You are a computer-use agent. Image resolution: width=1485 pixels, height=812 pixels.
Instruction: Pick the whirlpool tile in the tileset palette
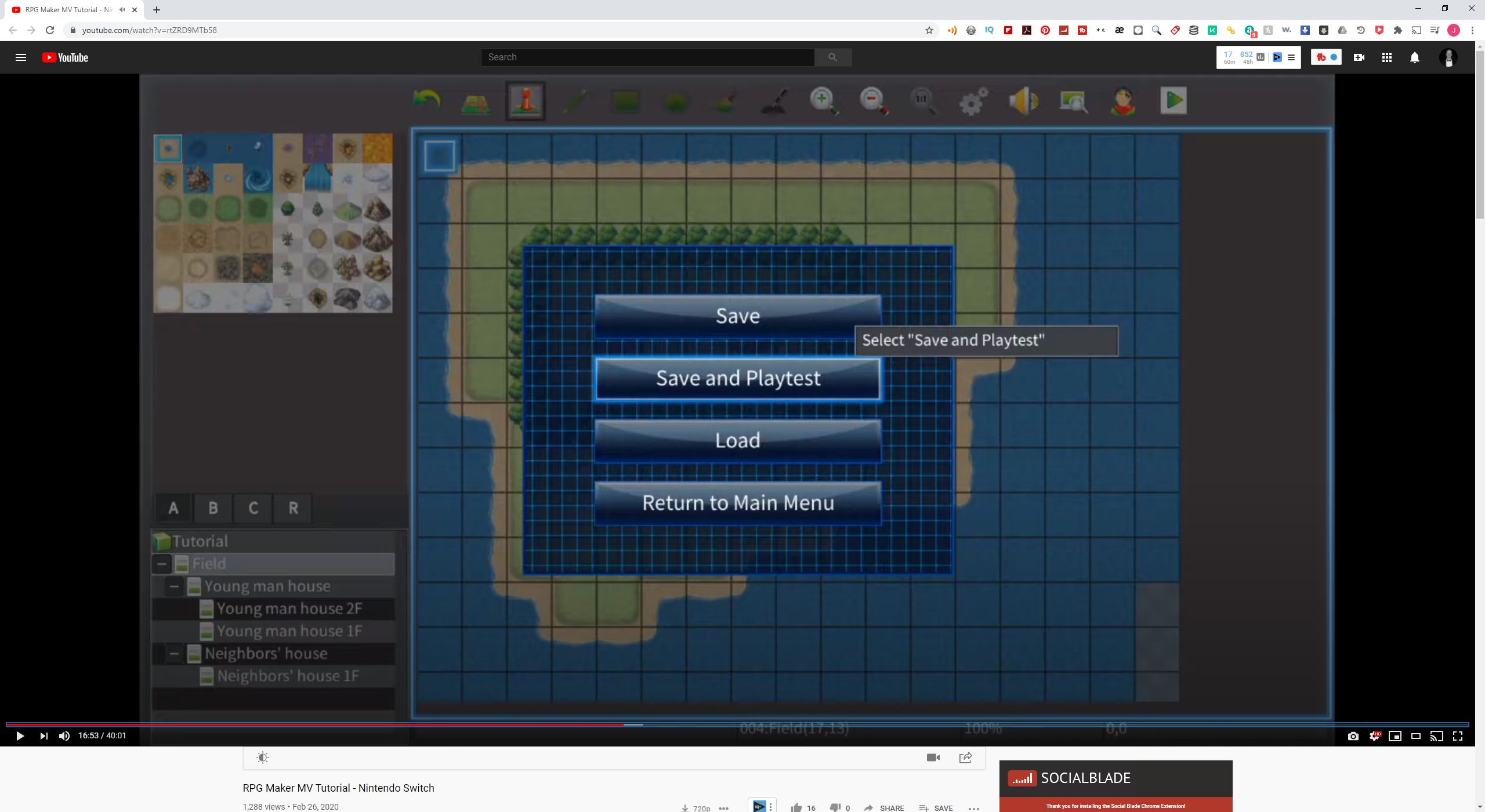point(258,179)
